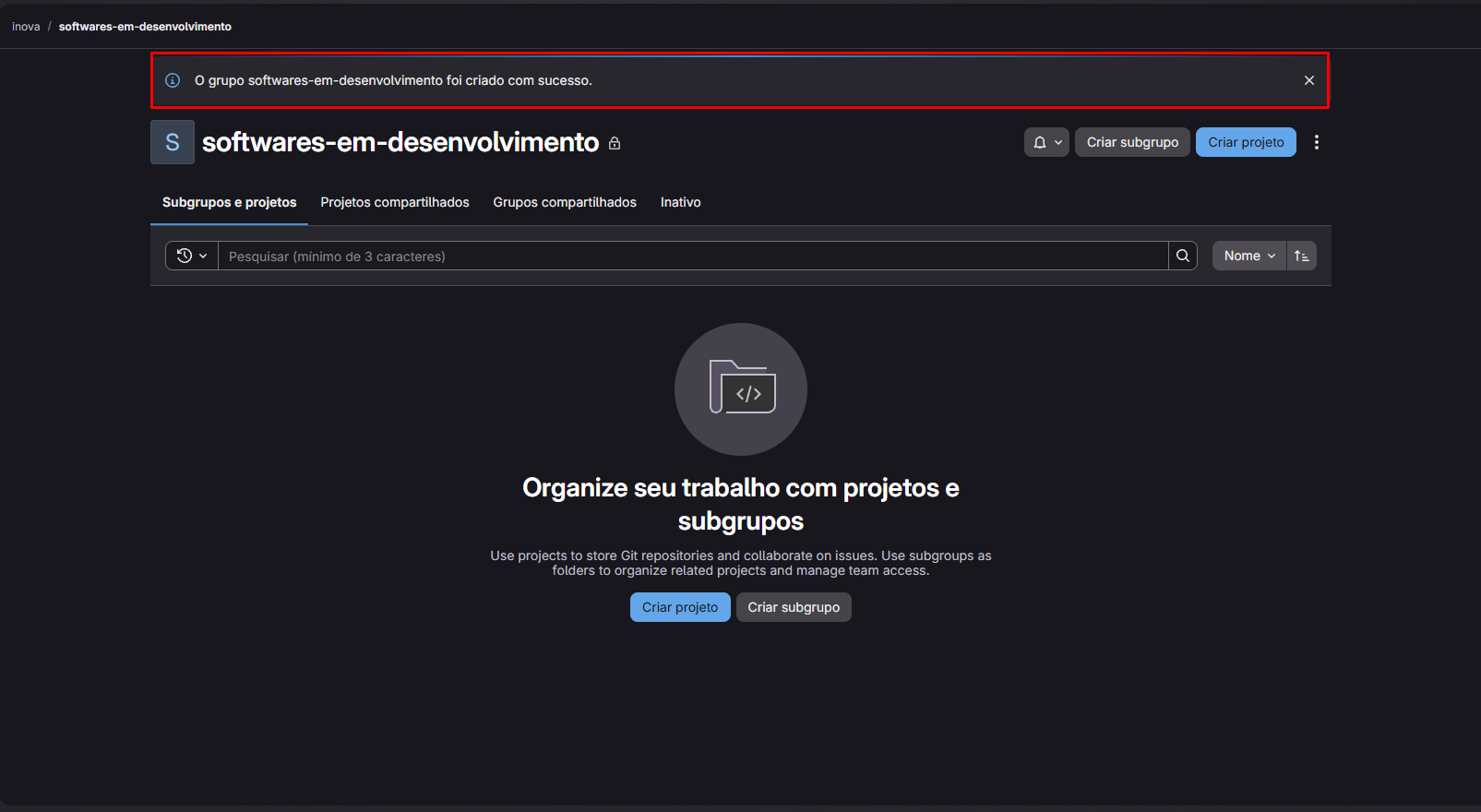This screenshot has height=812, width=1481.
Task: Open the group actions kebab menu
Action: tap(1317, 142)
